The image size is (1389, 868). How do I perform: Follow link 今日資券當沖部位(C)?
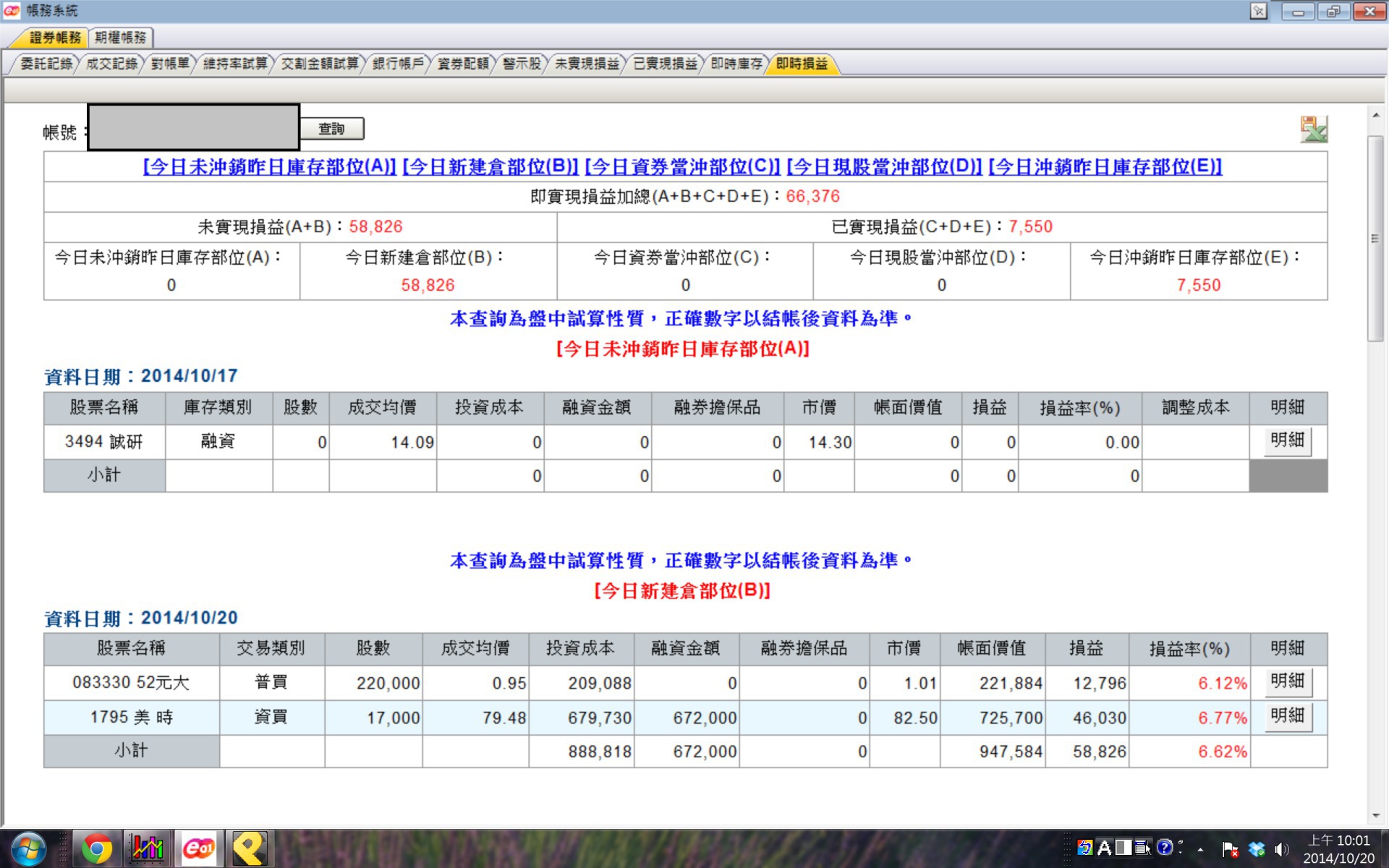[682, 167]
